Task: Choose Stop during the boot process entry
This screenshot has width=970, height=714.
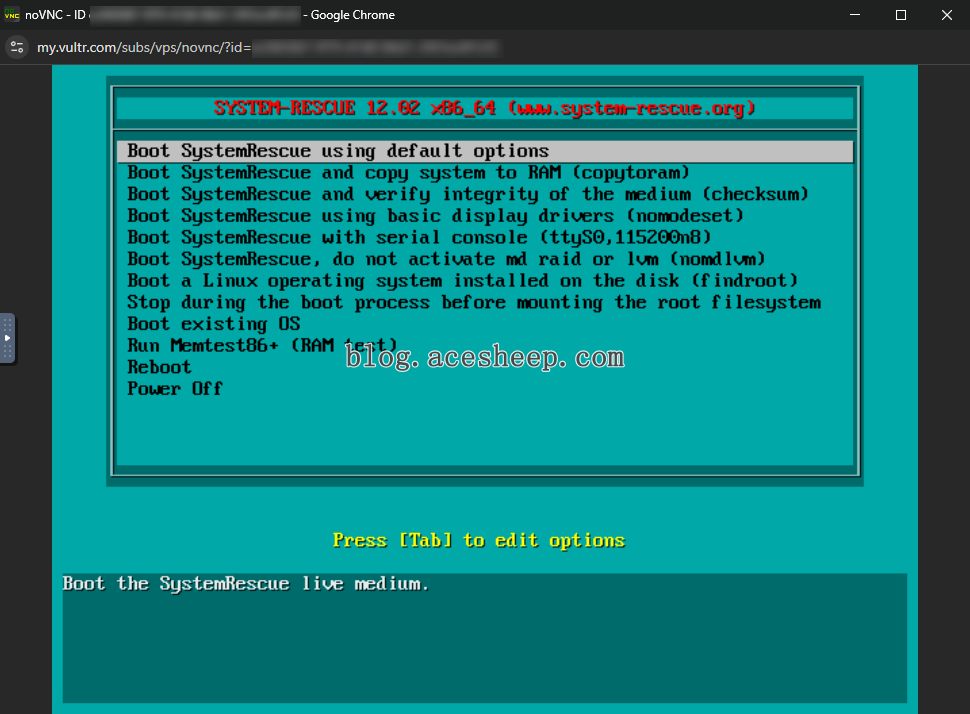Action: pos(473,303)
